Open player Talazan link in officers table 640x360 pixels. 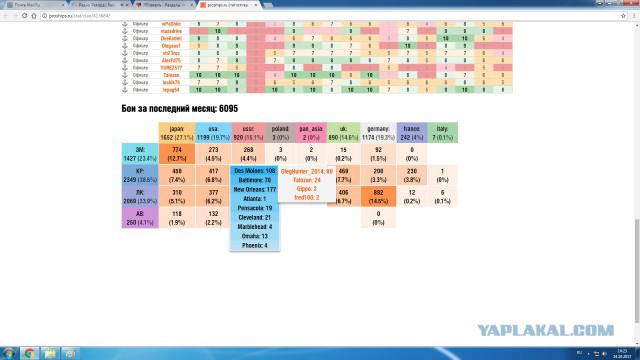[171, 75]
